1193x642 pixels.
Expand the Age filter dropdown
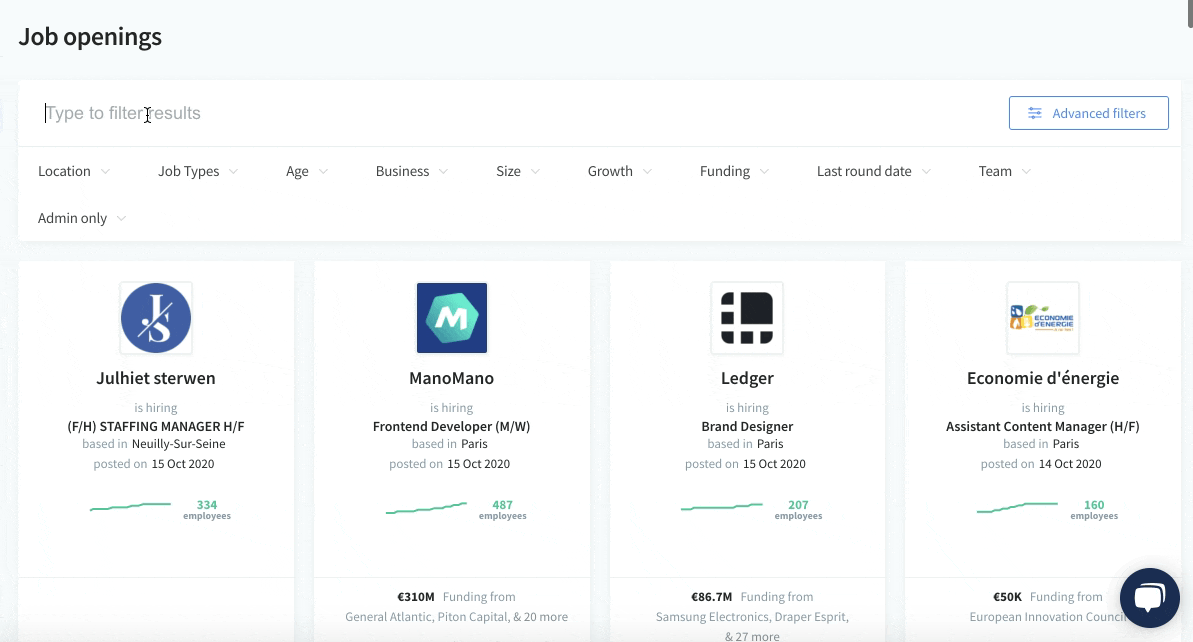(x=307, y=171)
